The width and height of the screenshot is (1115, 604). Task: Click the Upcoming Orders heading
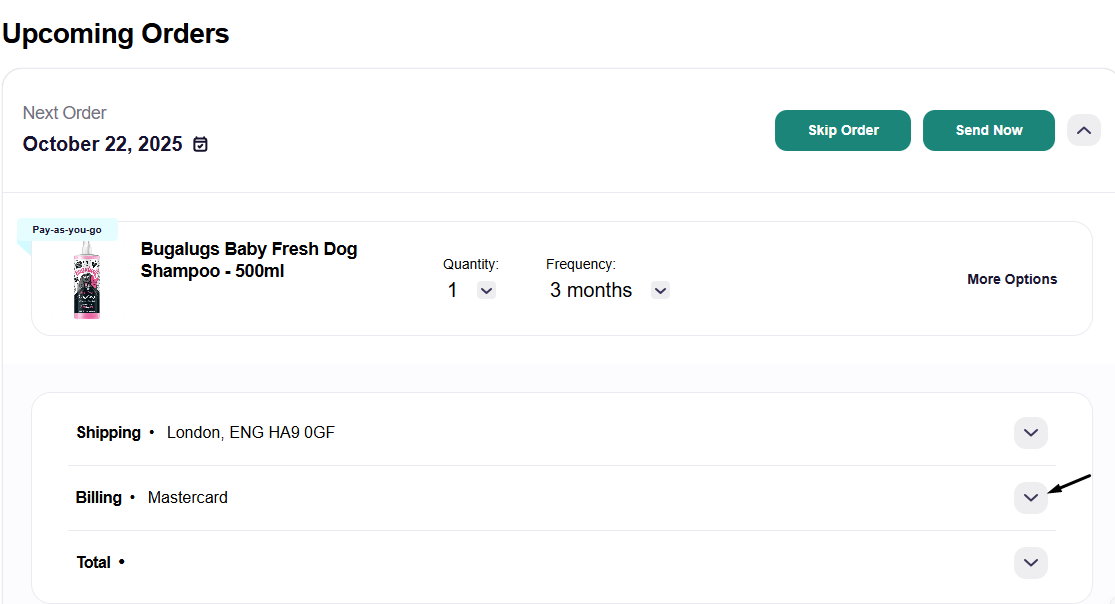click(x=116, y=33)
